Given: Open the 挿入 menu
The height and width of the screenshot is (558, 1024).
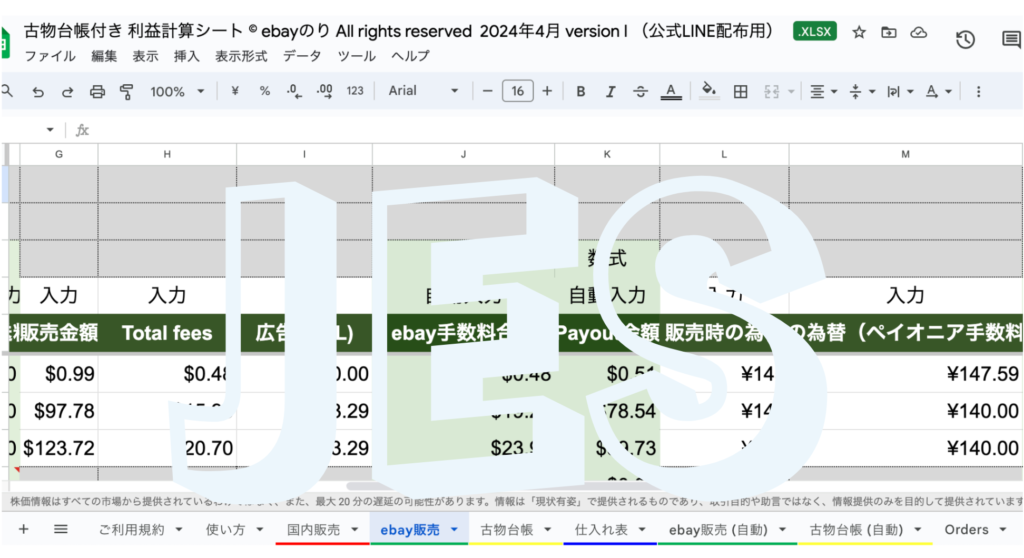Looking at the screenshot, I should pos(187,56).
